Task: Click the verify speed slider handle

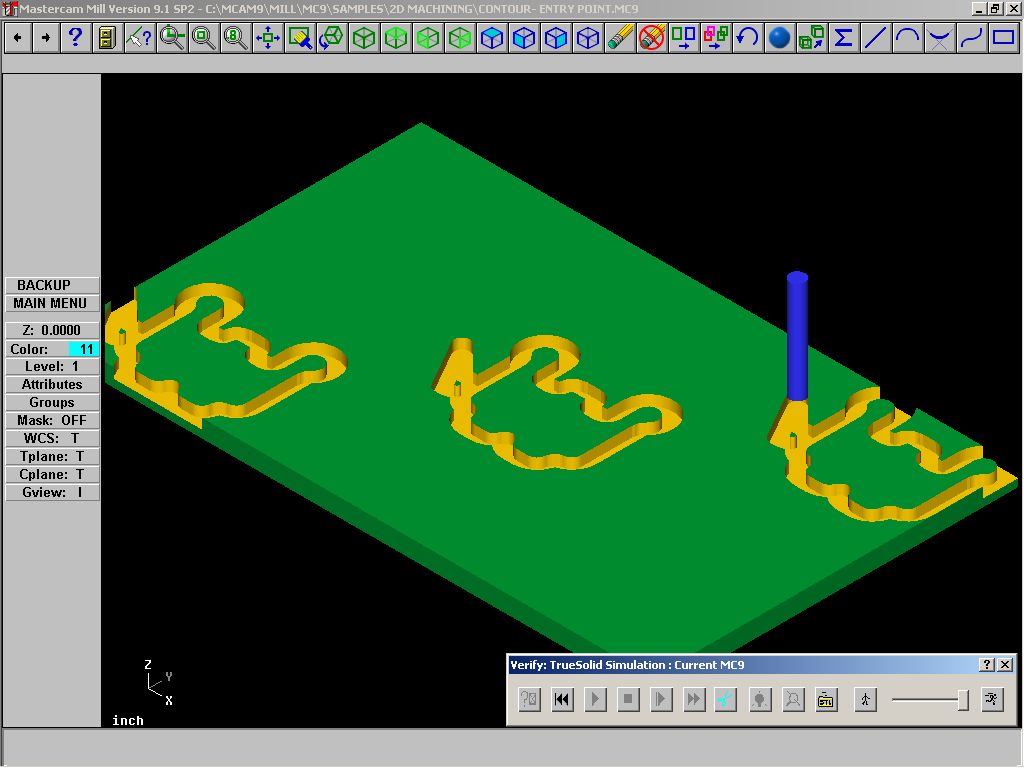Action: pos(963,700)
